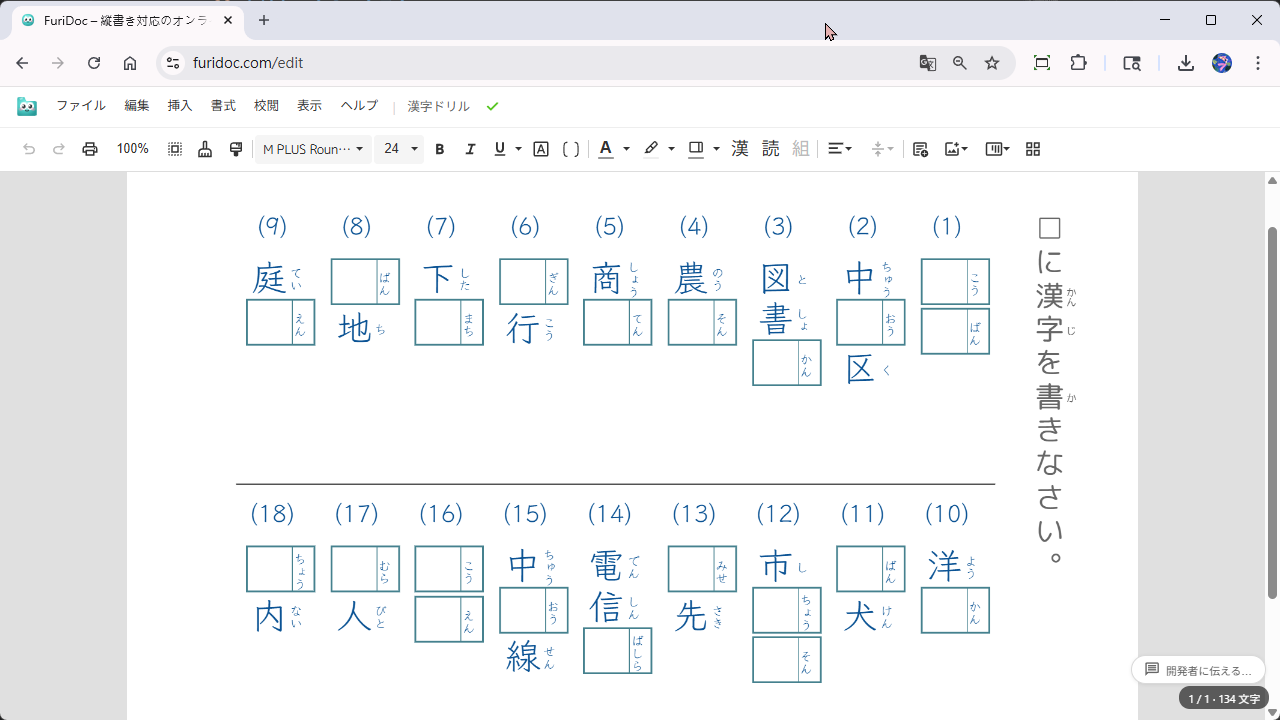This screenshot has width=1280, height=720.
Task: Toggle italic formatting
Action: click(x=470, y=148)
